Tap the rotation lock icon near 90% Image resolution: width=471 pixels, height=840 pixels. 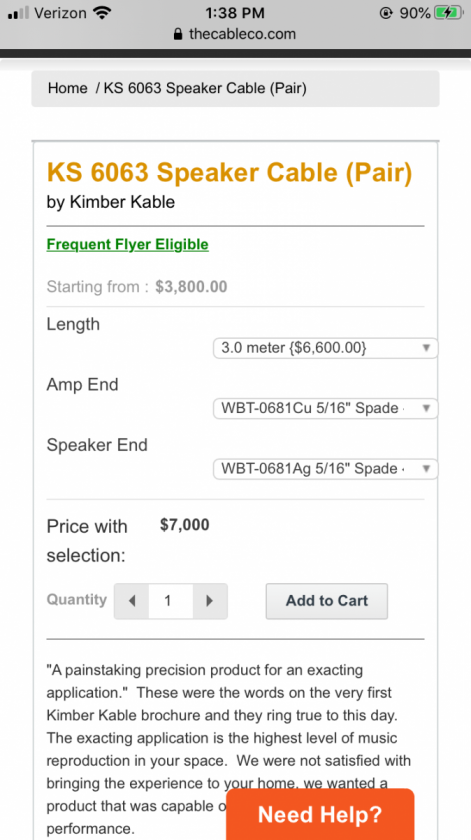[386, 13]
